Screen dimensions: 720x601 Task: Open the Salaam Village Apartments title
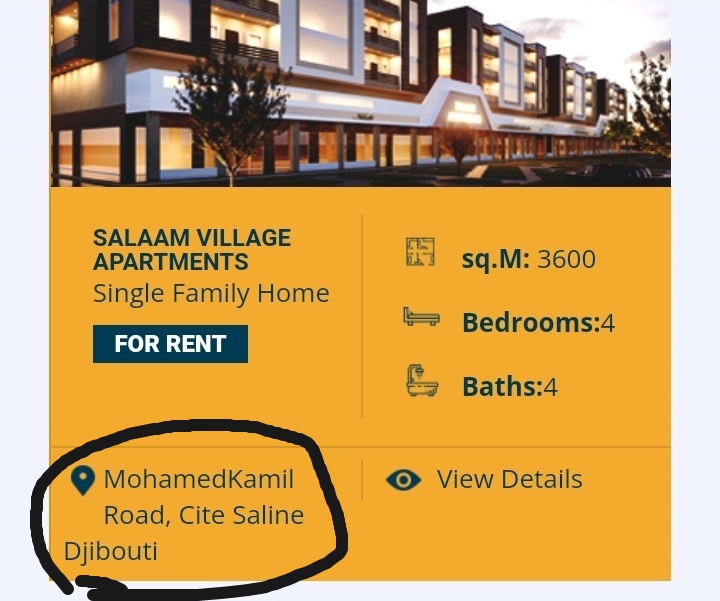coord(192,250)
